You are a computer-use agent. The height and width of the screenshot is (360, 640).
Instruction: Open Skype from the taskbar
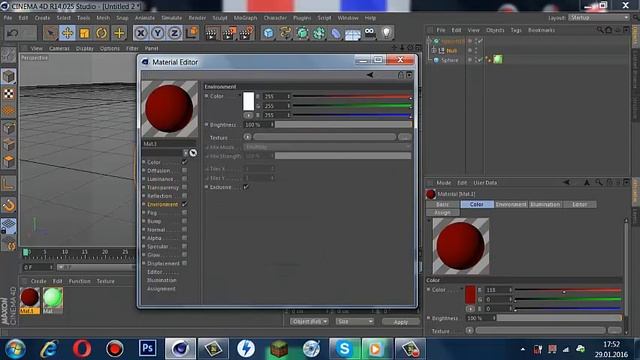pyautogui.click(x=344, y=349)
